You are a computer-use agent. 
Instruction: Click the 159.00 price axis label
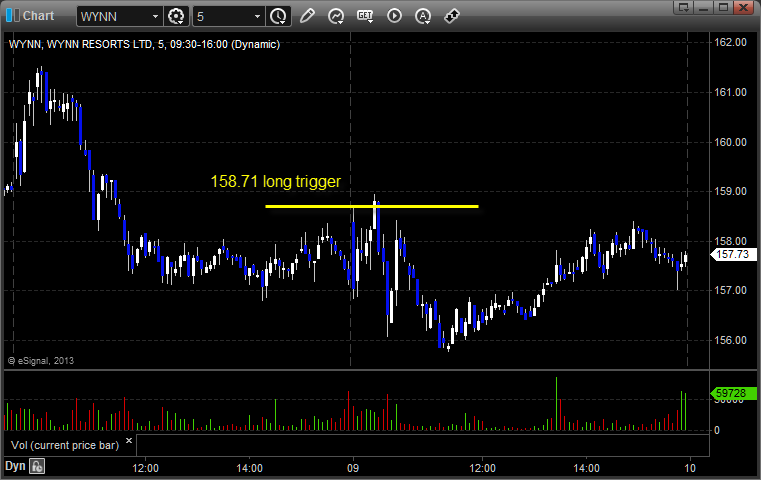(x=730, y=191)
